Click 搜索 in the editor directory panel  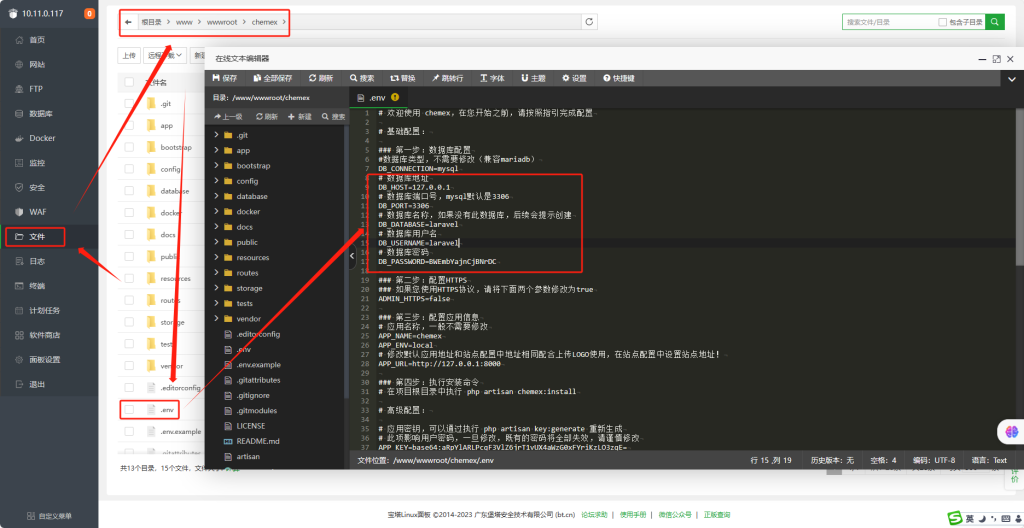click(x=333, y=116)
